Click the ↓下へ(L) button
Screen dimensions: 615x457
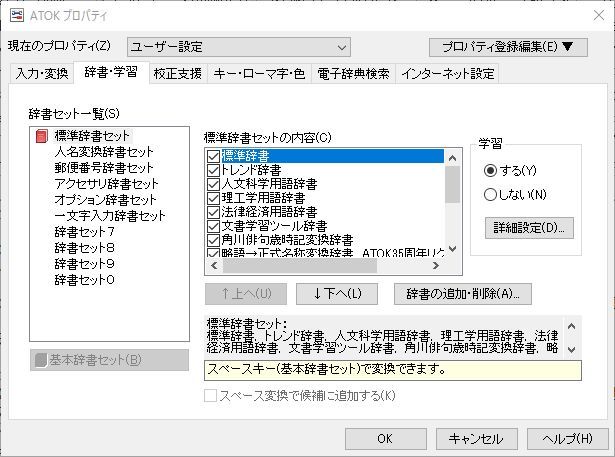pyautogui.click(x=337, y=294)
